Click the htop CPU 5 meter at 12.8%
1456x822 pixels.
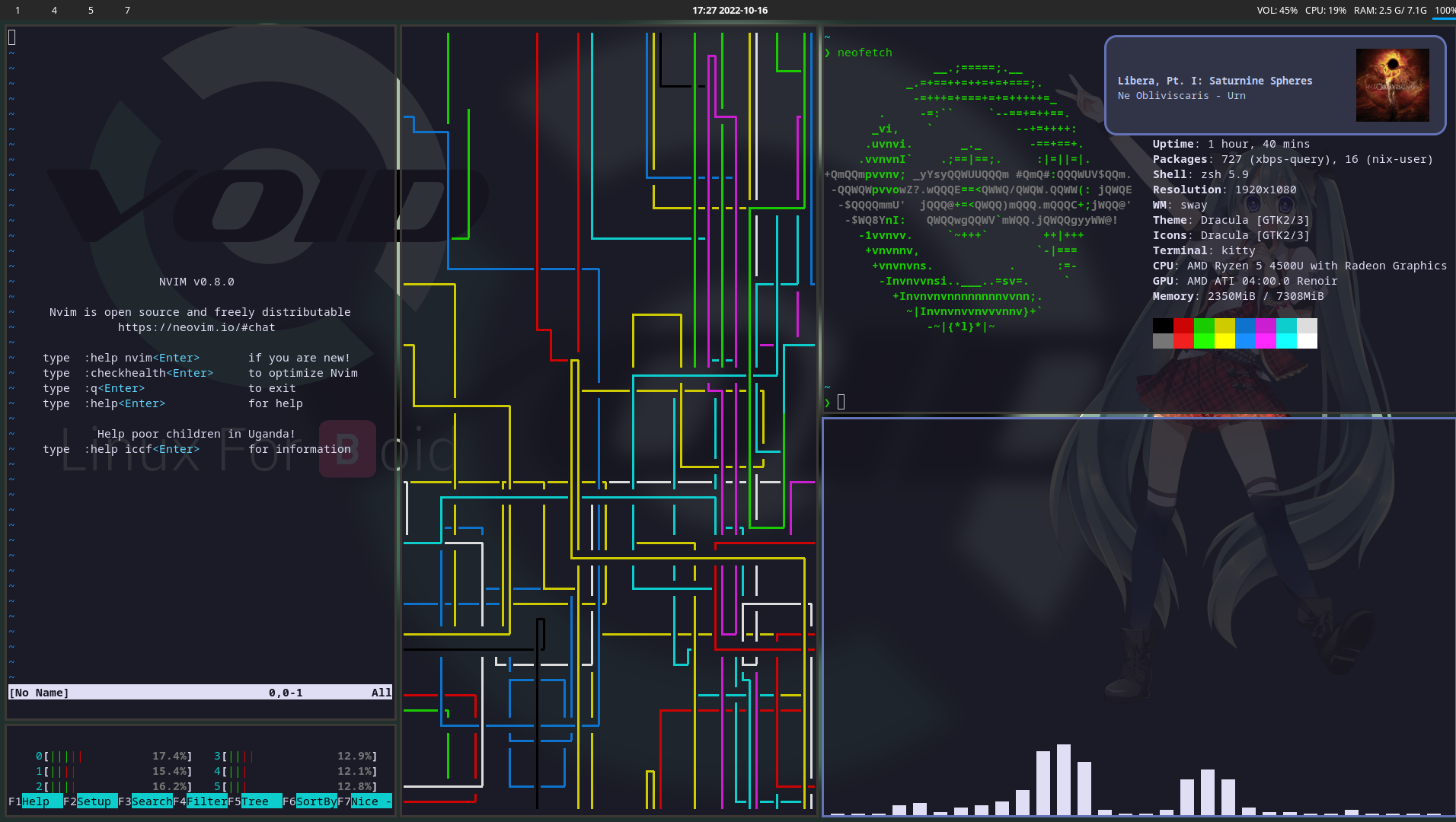coord(295,786)
